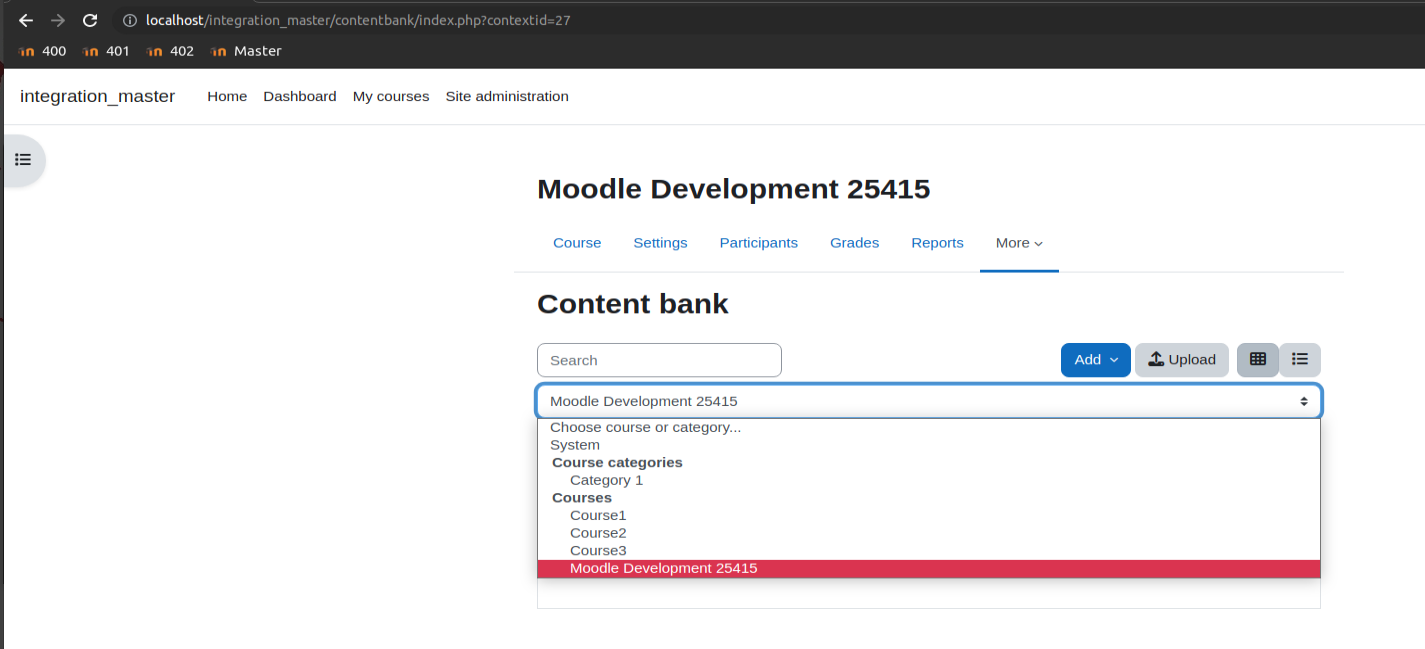This screenshot has height=649, width=1425.
Task: Select Course1 option
Action: [x=929, y=515]
